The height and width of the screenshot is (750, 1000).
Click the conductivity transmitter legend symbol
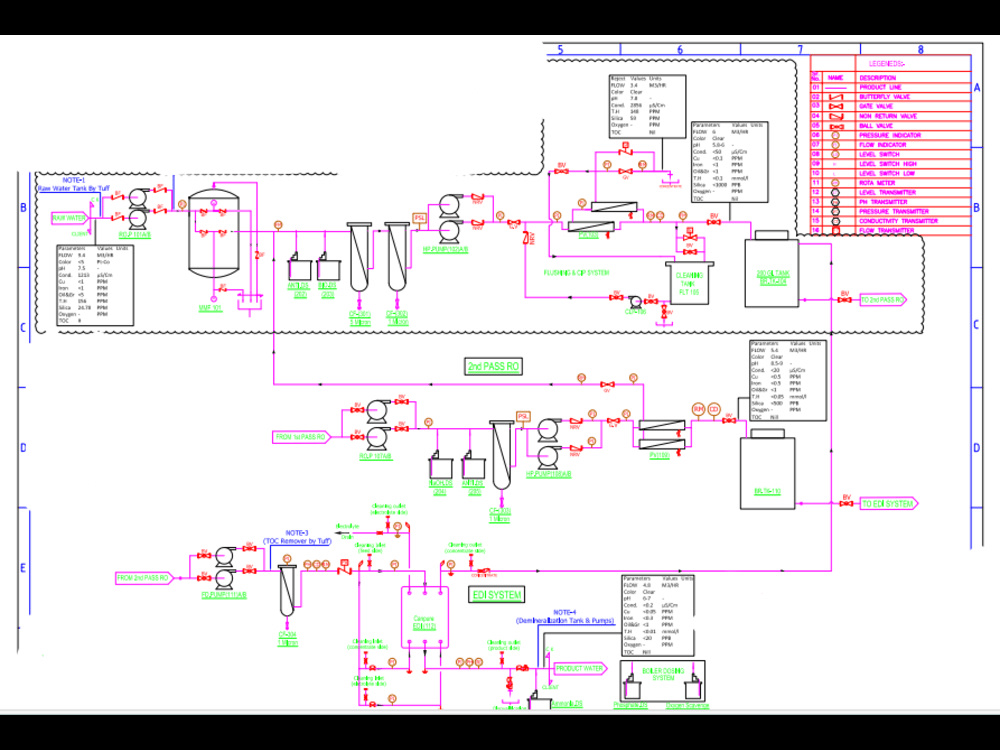835,221
